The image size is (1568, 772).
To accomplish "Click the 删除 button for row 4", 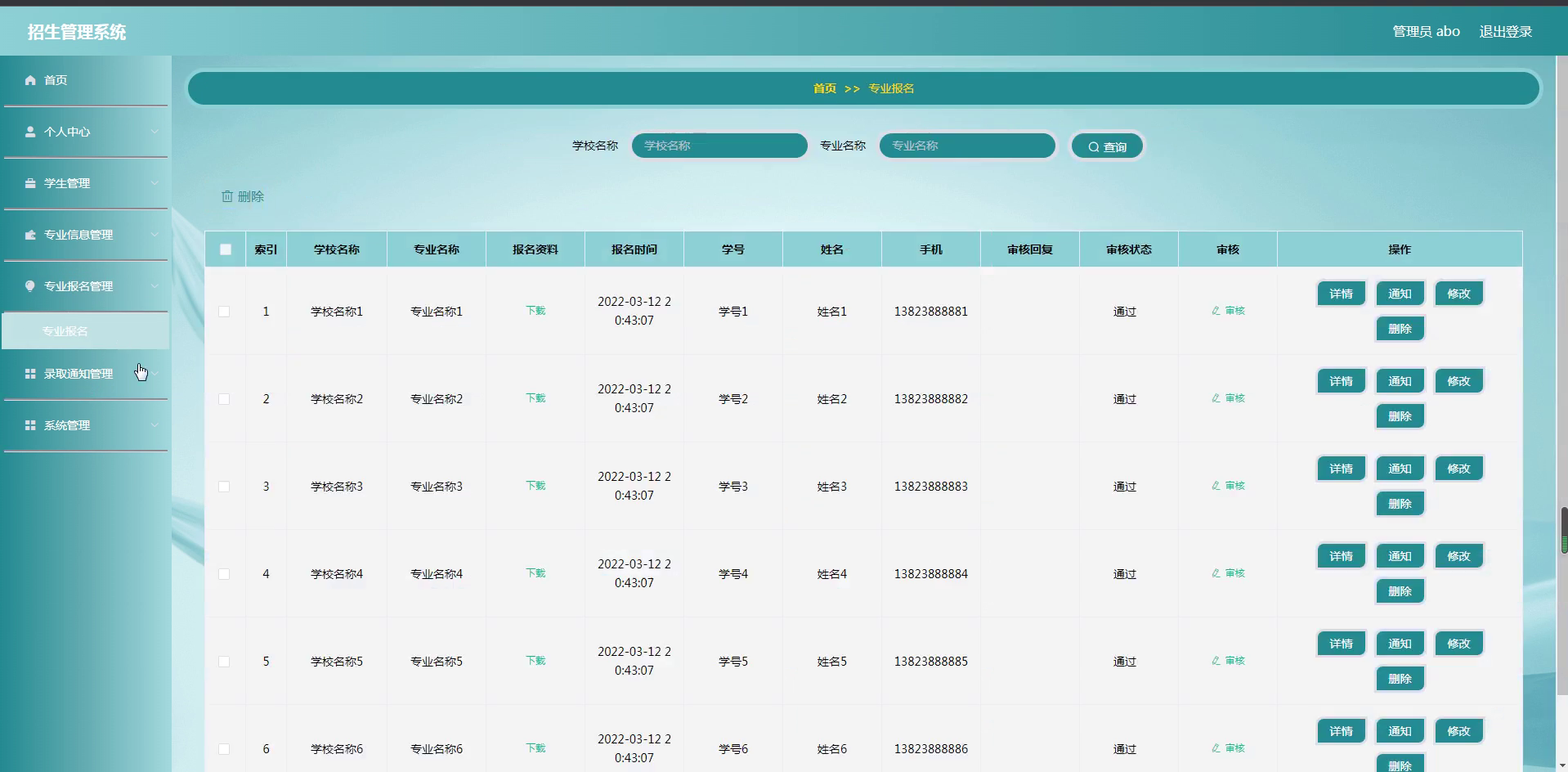I will pyautogui.click(x=1400, y=591).
